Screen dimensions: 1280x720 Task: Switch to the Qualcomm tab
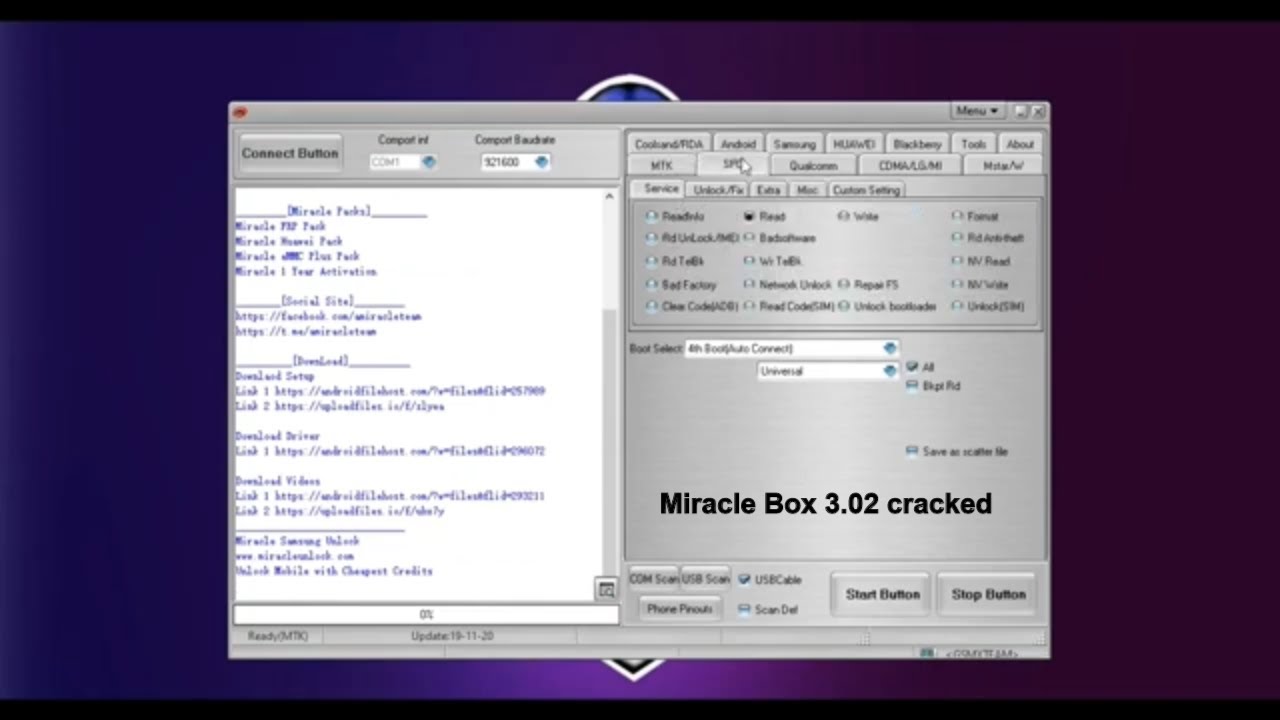pyautogui.click(x=813, y=166)
